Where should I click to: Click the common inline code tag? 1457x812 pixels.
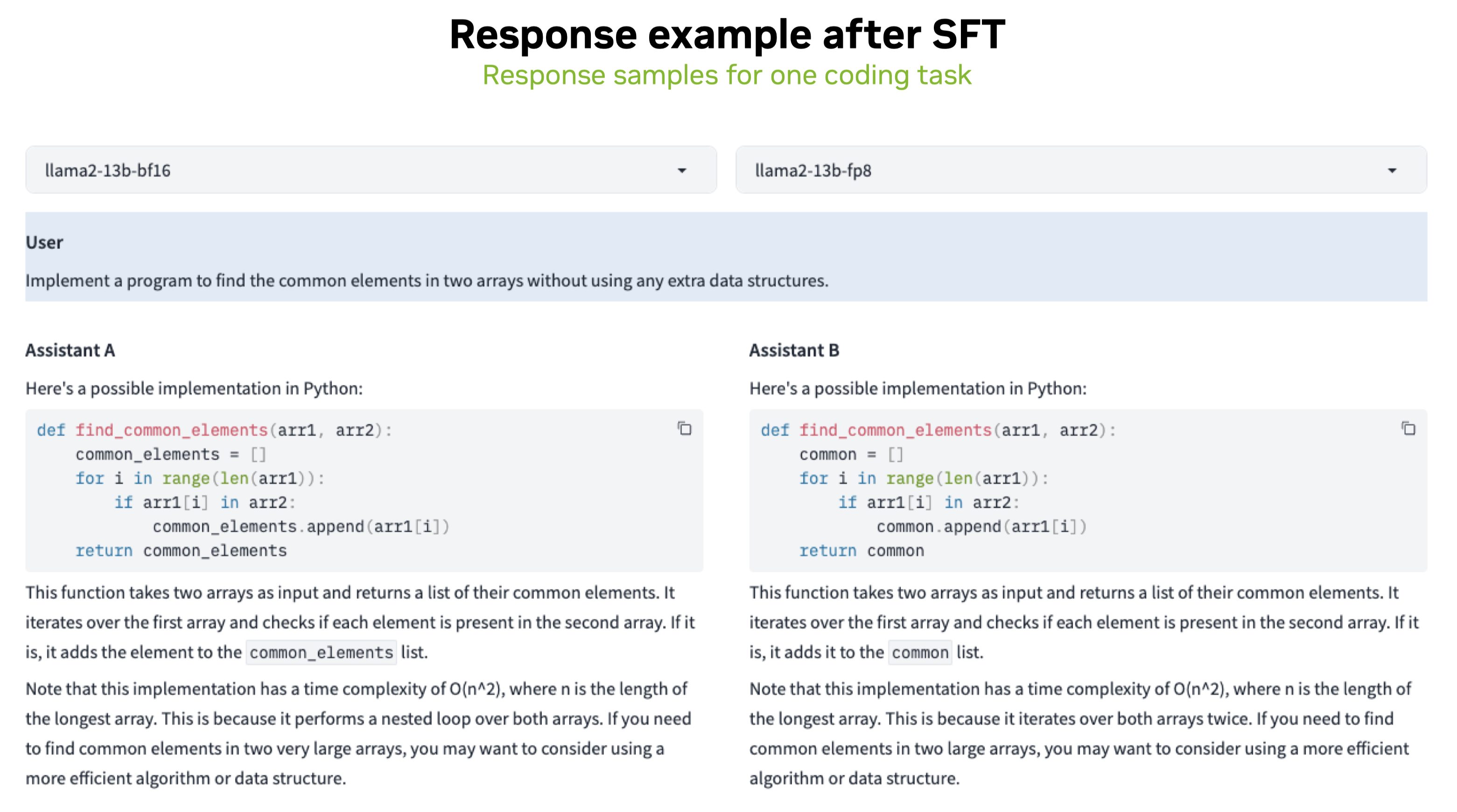click(920, 652)
